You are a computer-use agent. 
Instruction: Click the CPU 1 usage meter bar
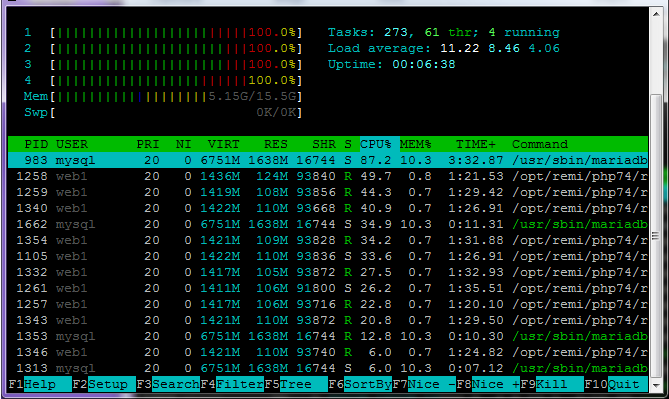pyautogui.click(x=176, y=32)
